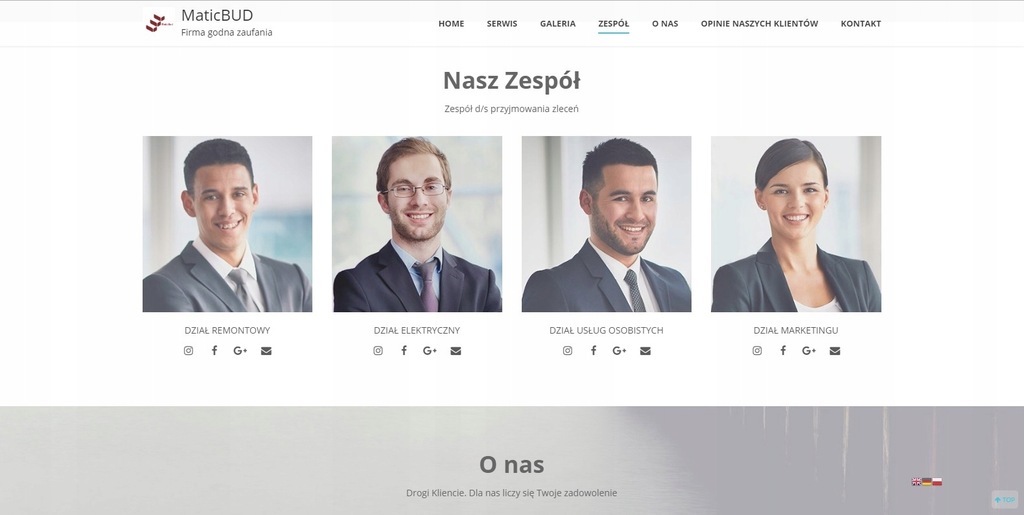The height and width of the screenshot is (515, 1024).
Task: Open Instagram icon under Dział Marketingu
Action: coord(757,351)
